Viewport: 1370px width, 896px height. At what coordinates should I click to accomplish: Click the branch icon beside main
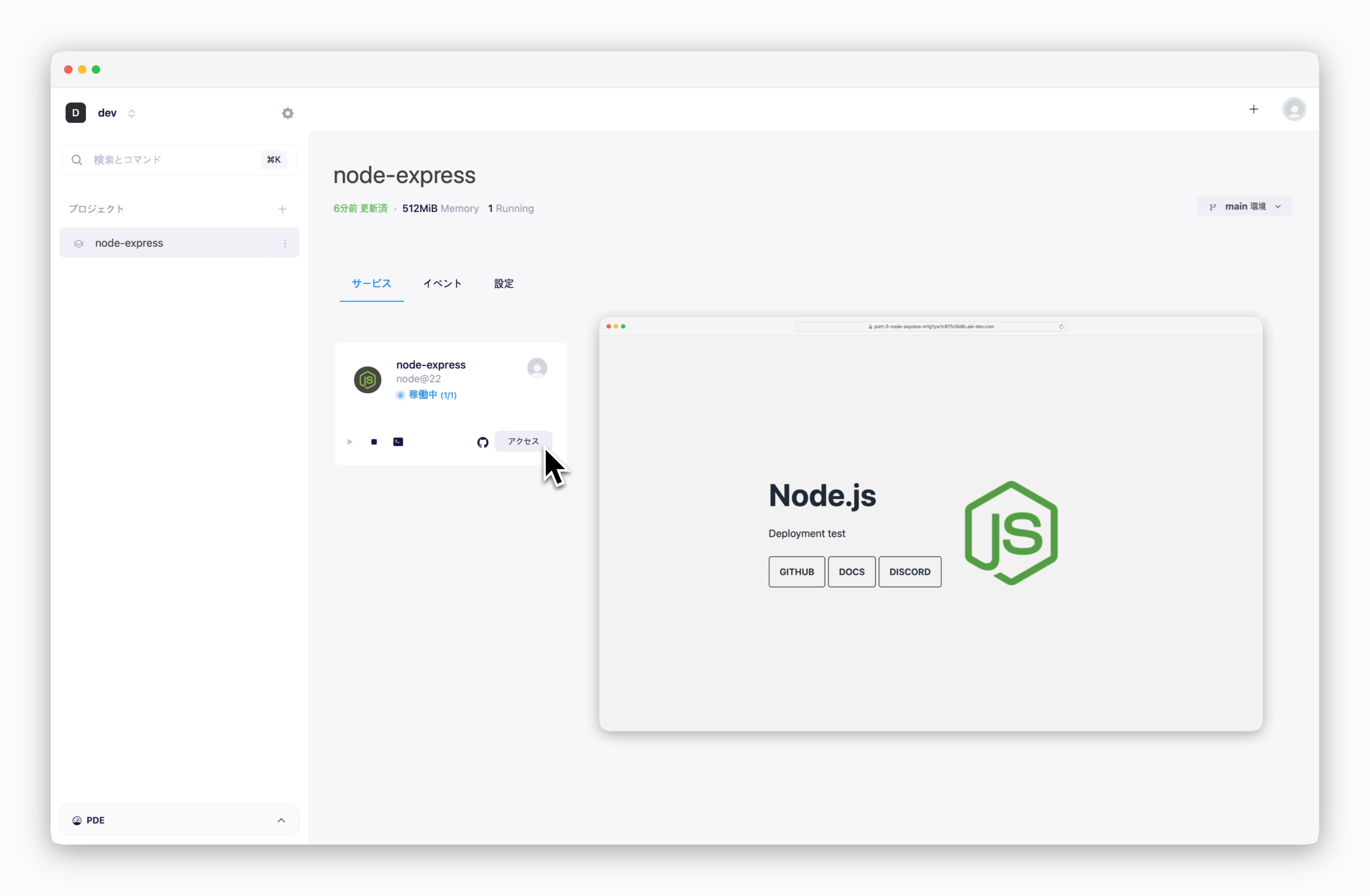pyautogui.click(x=1213, y=207)
